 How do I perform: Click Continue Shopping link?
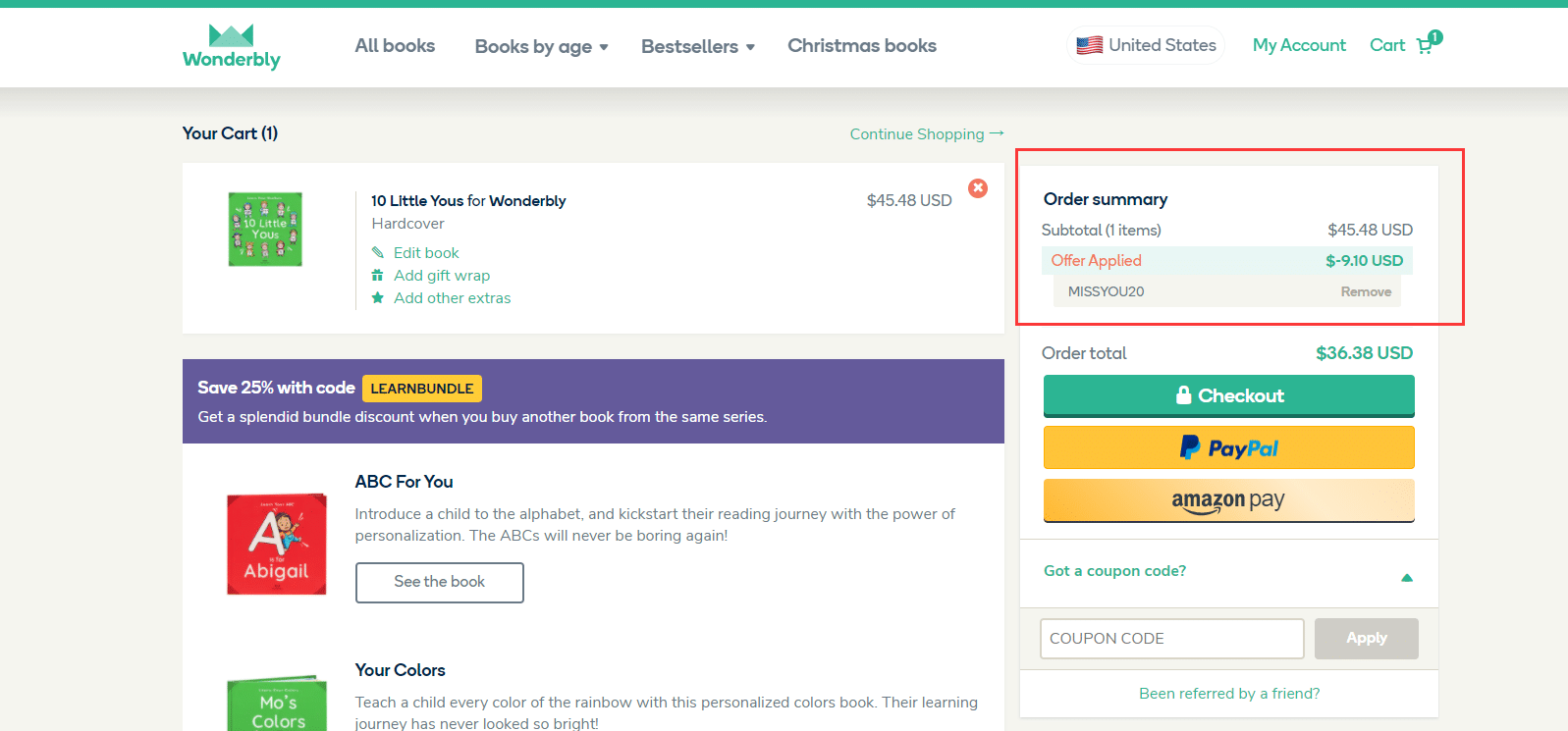coord(927,134)
